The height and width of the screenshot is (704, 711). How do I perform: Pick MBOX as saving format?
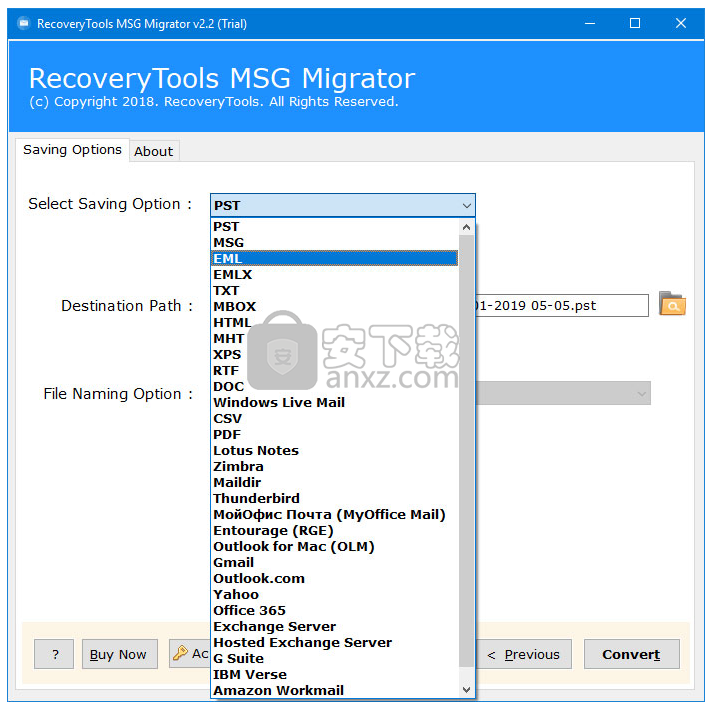(335, 306)
